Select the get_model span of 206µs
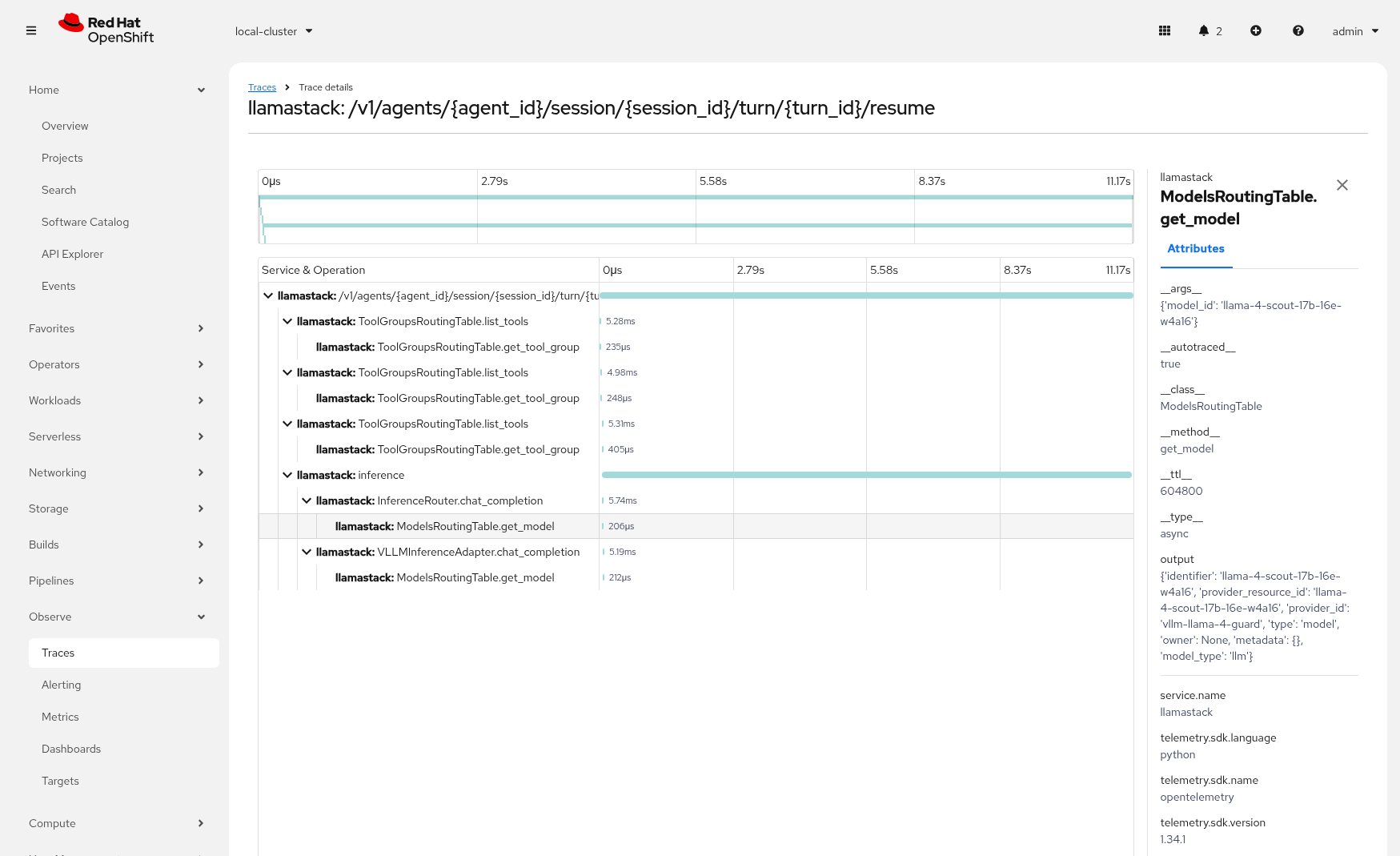1400x856 pixels. click(x=444, y=526)
